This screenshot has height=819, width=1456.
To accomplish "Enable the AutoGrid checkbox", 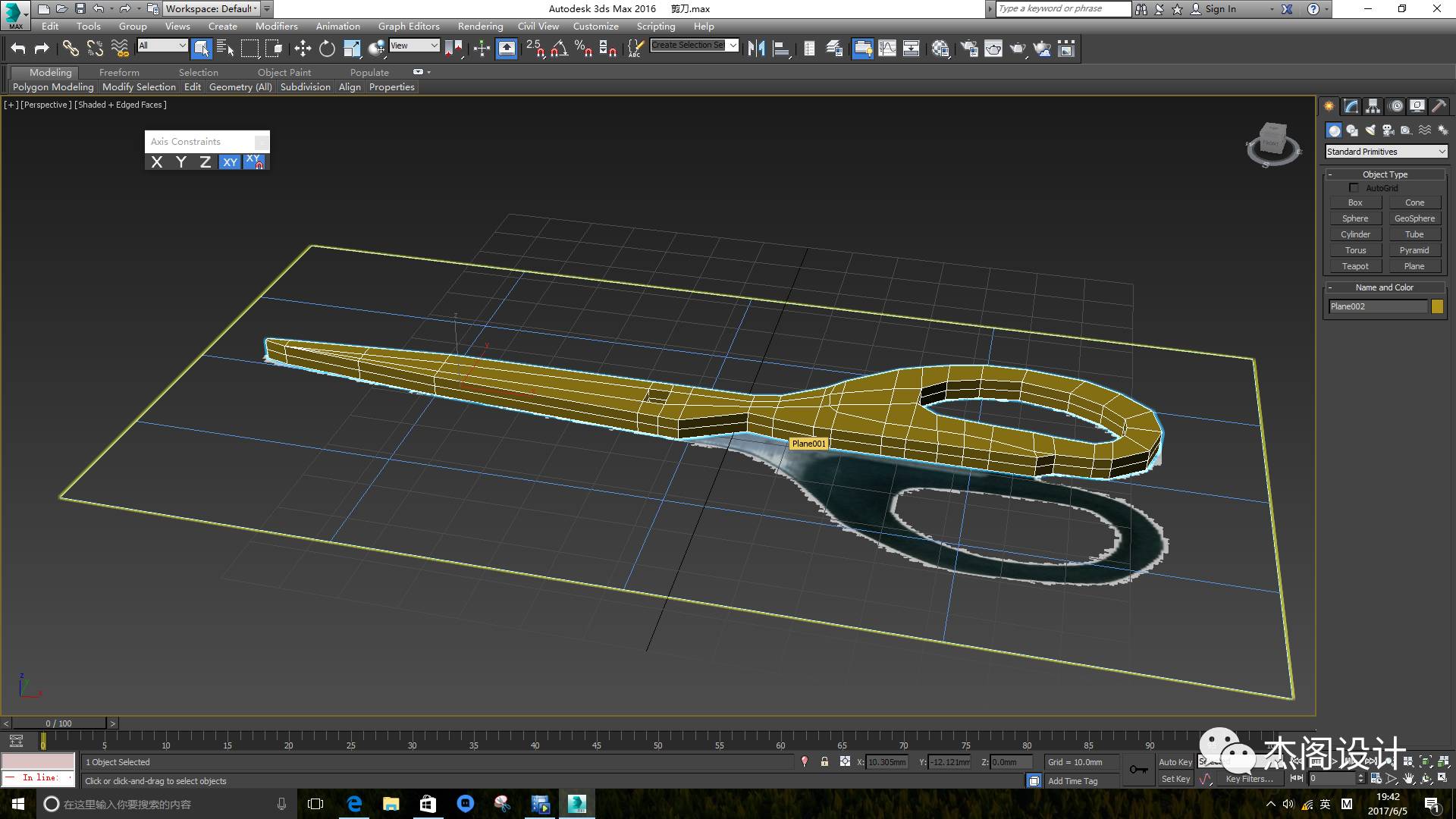I will [1354, 187].
